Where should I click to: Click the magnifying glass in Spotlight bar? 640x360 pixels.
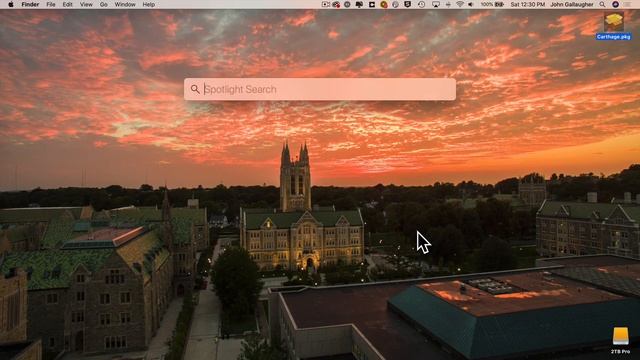195,89
